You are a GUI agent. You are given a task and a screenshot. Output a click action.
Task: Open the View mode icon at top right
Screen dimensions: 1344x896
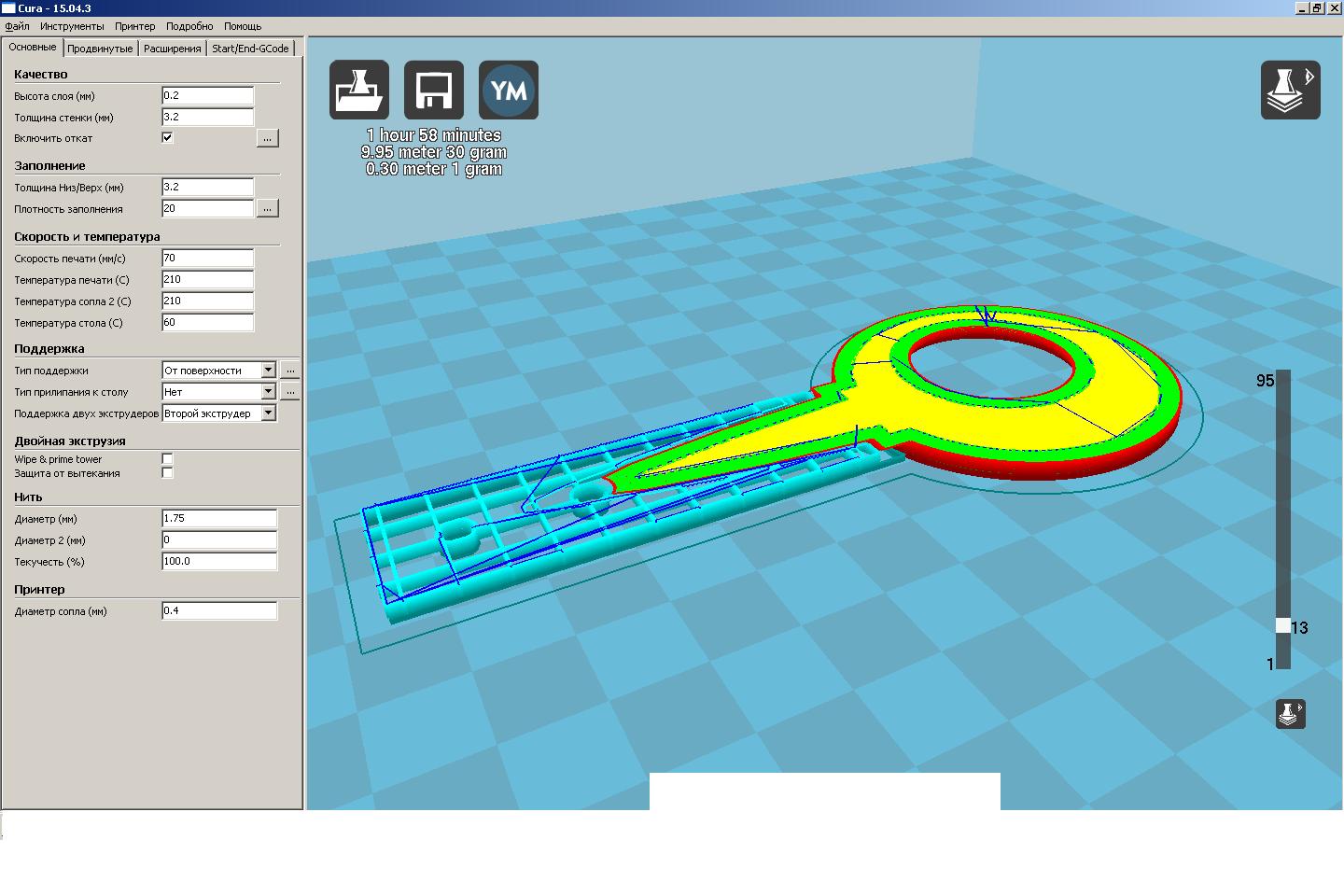point(1290,90)
